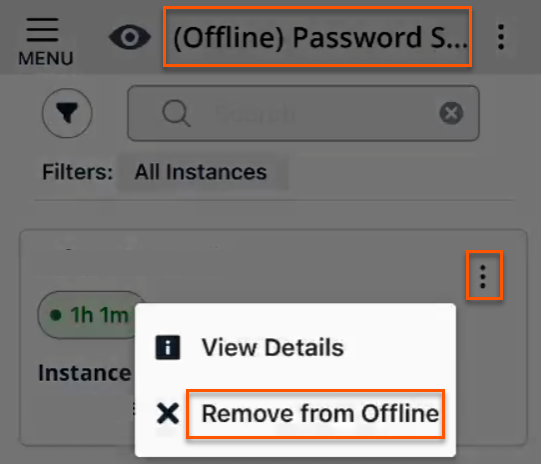Click the info icon beside View Details
This screenshot has height=464, width=541.
pos(168,347)
